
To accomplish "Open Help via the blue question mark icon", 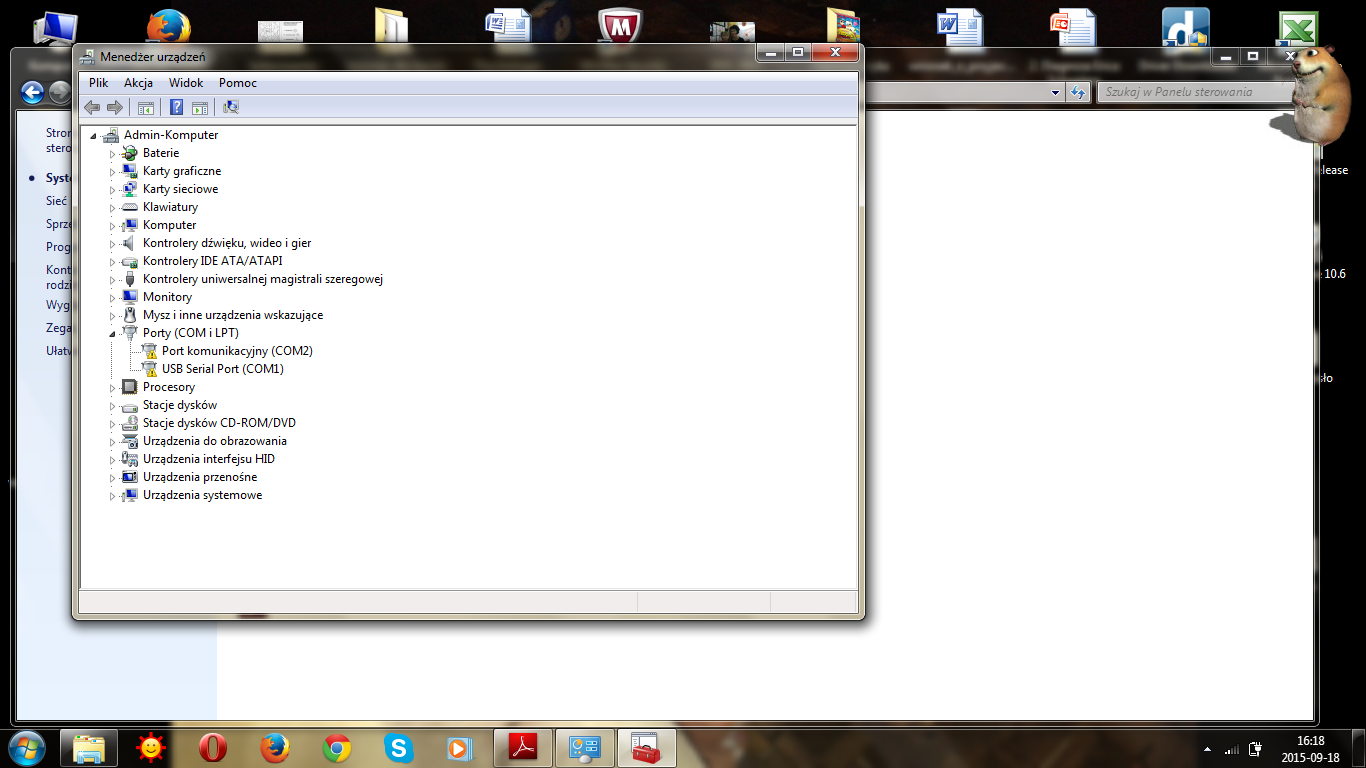I will pos(177,107).
